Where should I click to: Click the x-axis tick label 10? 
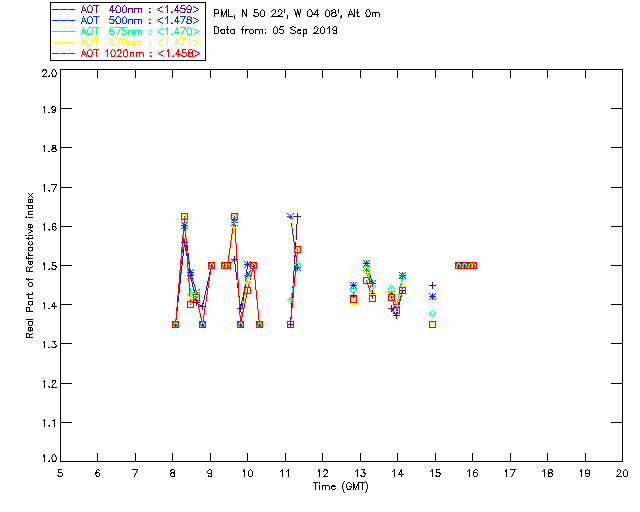point(247,473)
